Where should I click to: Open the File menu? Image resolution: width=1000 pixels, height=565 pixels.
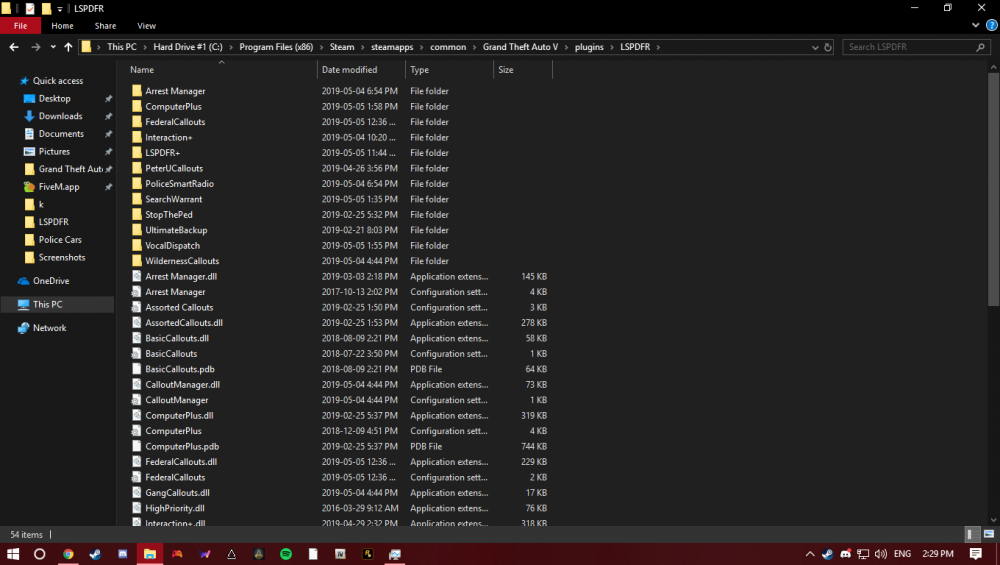[x=20, y=26]
